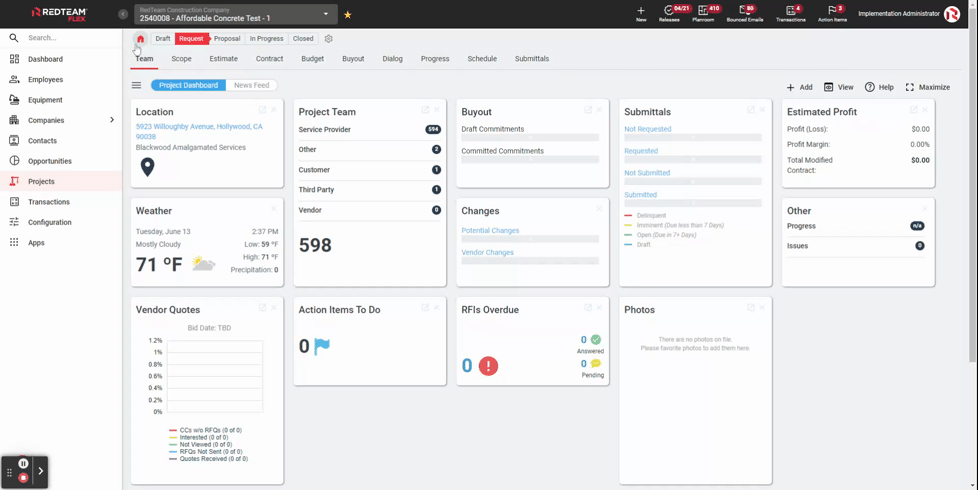This screenshot has width=978, height=490.
Task: Open the Team tab
Action: coord(144,59)
